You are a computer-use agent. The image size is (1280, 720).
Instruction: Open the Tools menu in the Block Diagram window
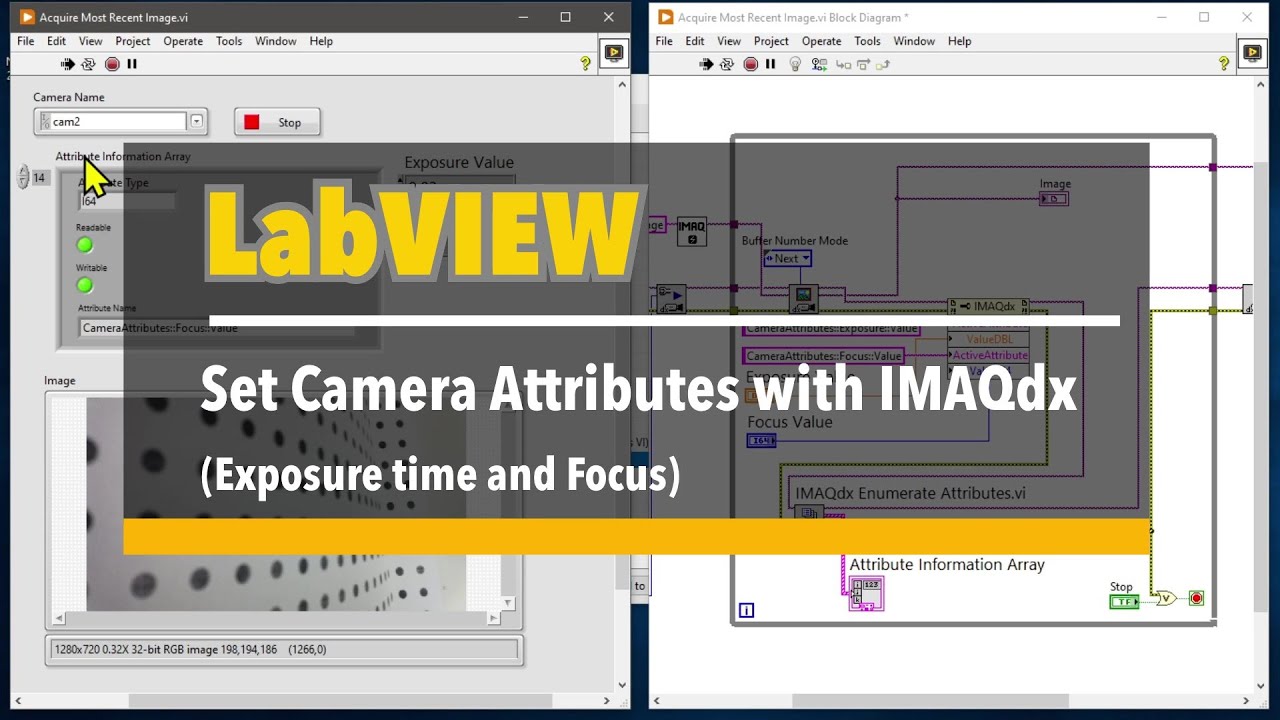pos(867,41)
